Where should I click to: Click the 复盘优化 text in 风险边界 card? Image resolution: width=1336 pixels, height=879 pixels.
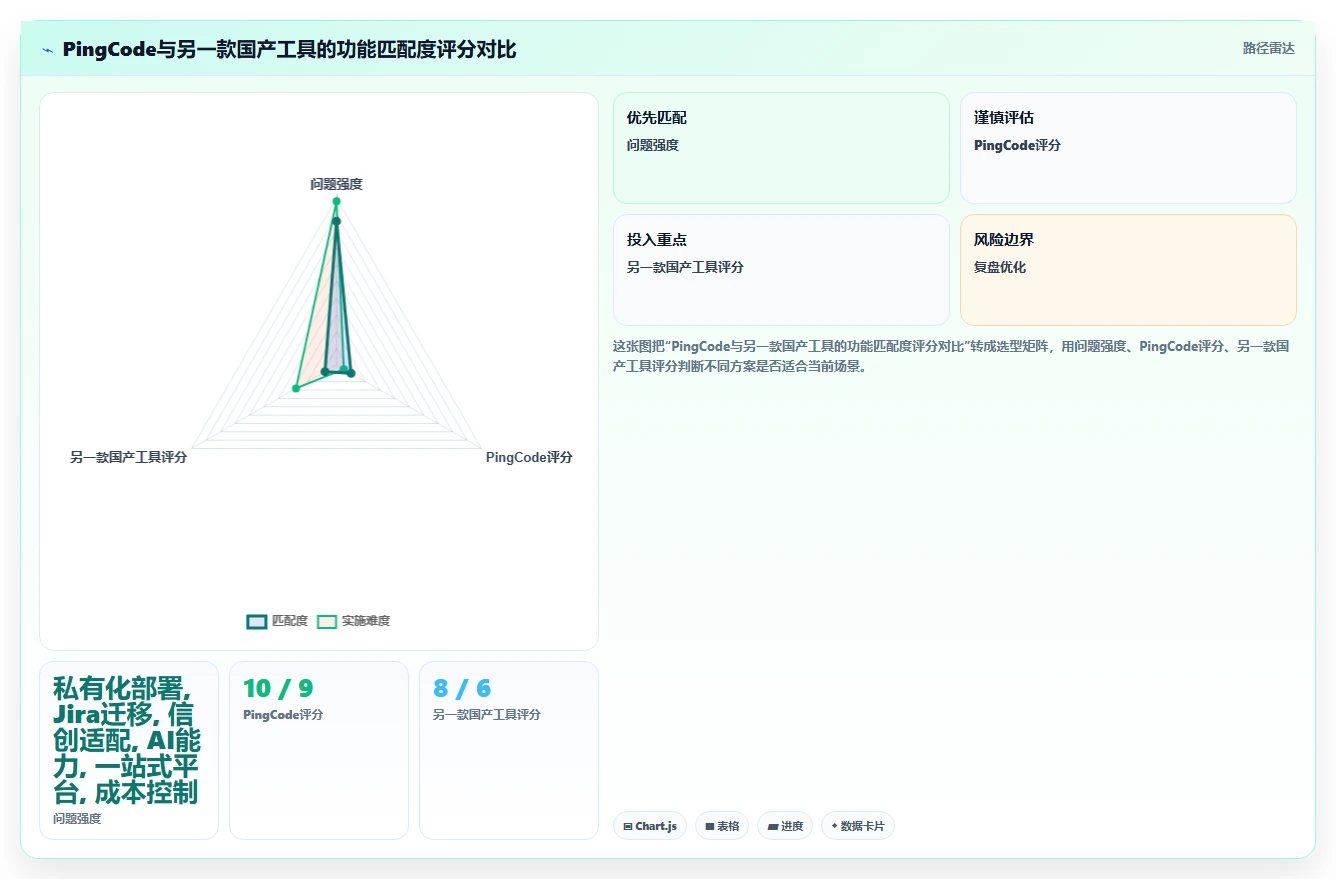[1000, 267]
